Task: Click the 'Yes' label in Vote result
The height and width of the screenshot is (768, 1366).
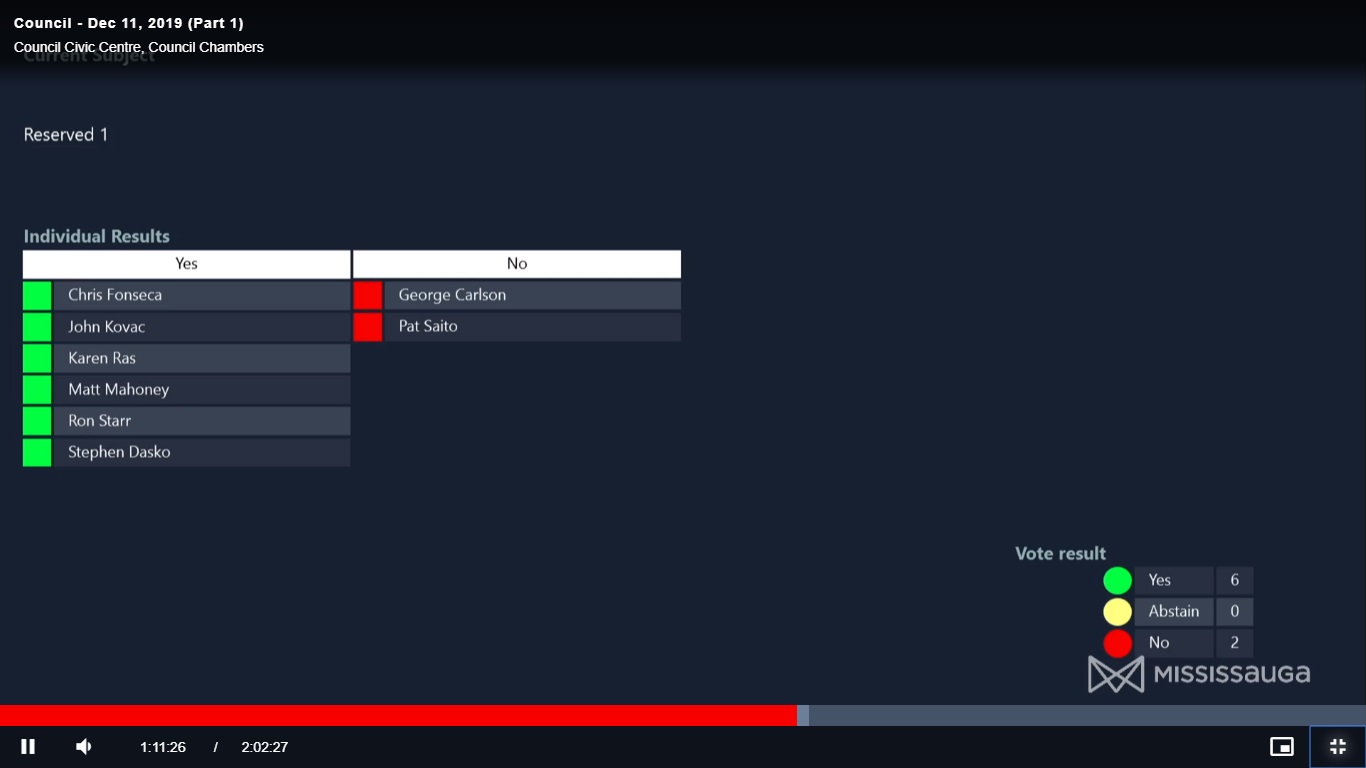Action: [x=1160, y=580]
